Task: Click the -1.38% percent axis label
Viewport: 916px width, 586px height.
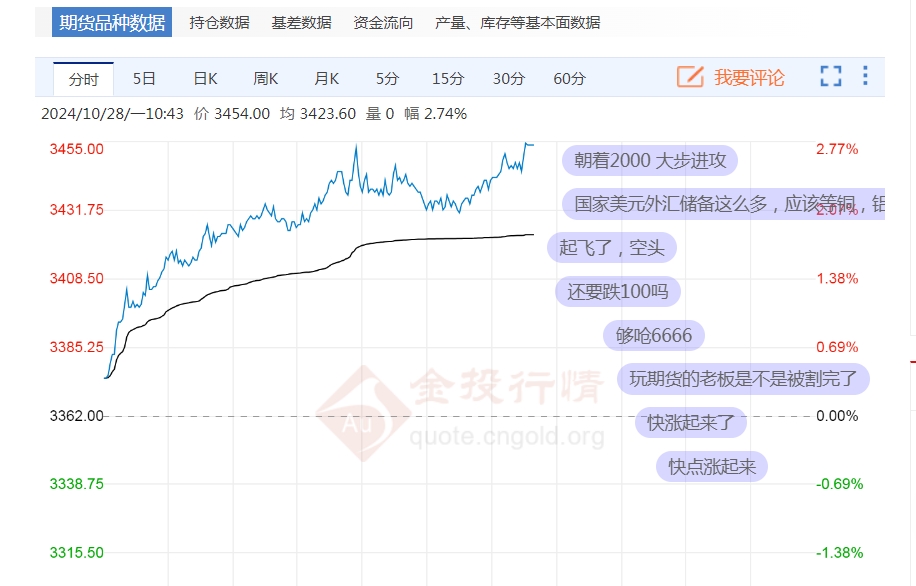Action: coord(839,553)
